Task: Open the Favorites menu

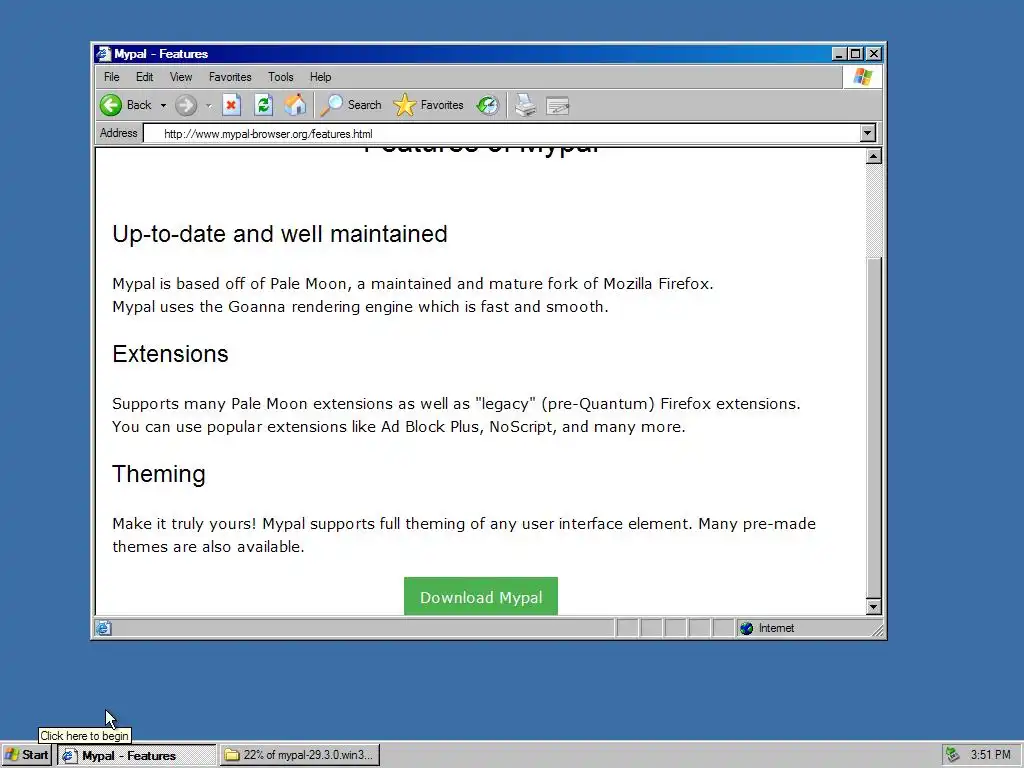Action: 230,77
